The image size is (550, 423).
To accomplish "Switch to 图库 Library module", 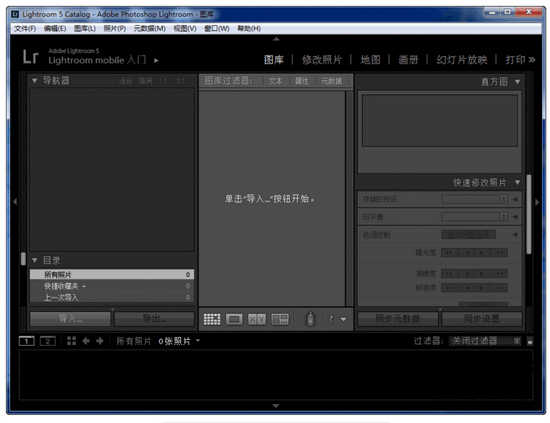I will click(274, 60).
